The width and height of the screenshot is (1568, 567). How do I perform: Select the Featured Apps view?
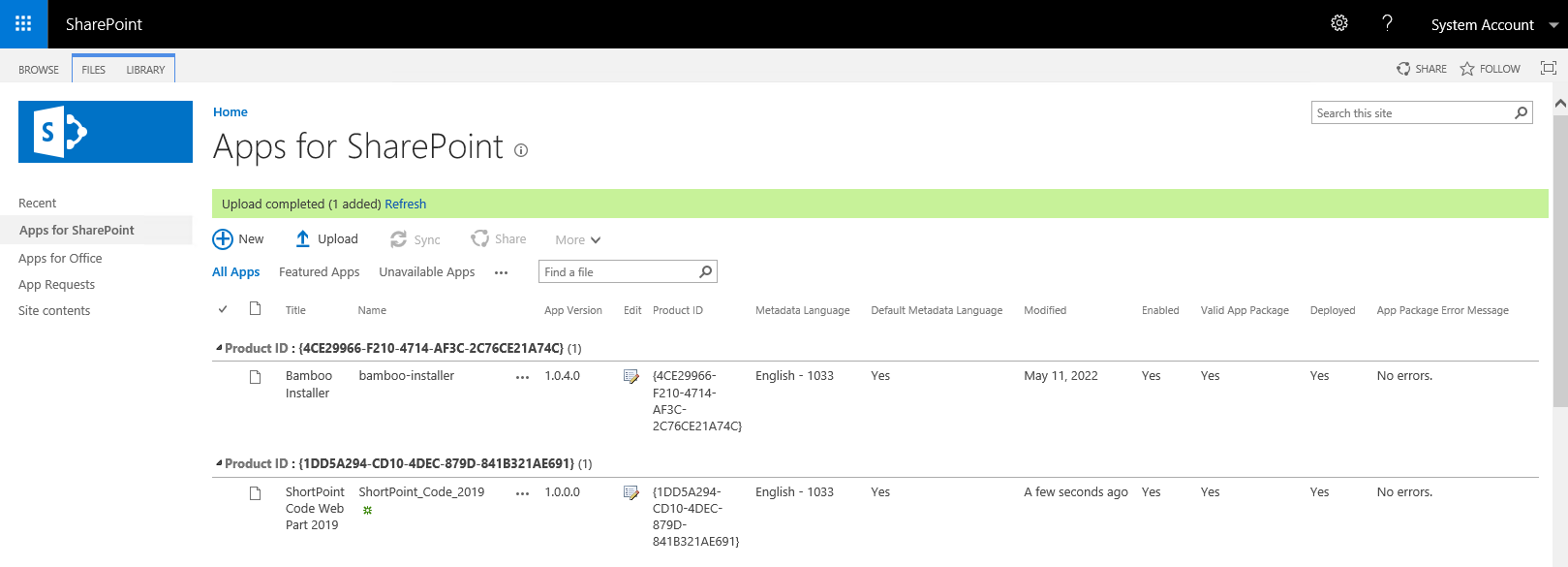(319, 272)
